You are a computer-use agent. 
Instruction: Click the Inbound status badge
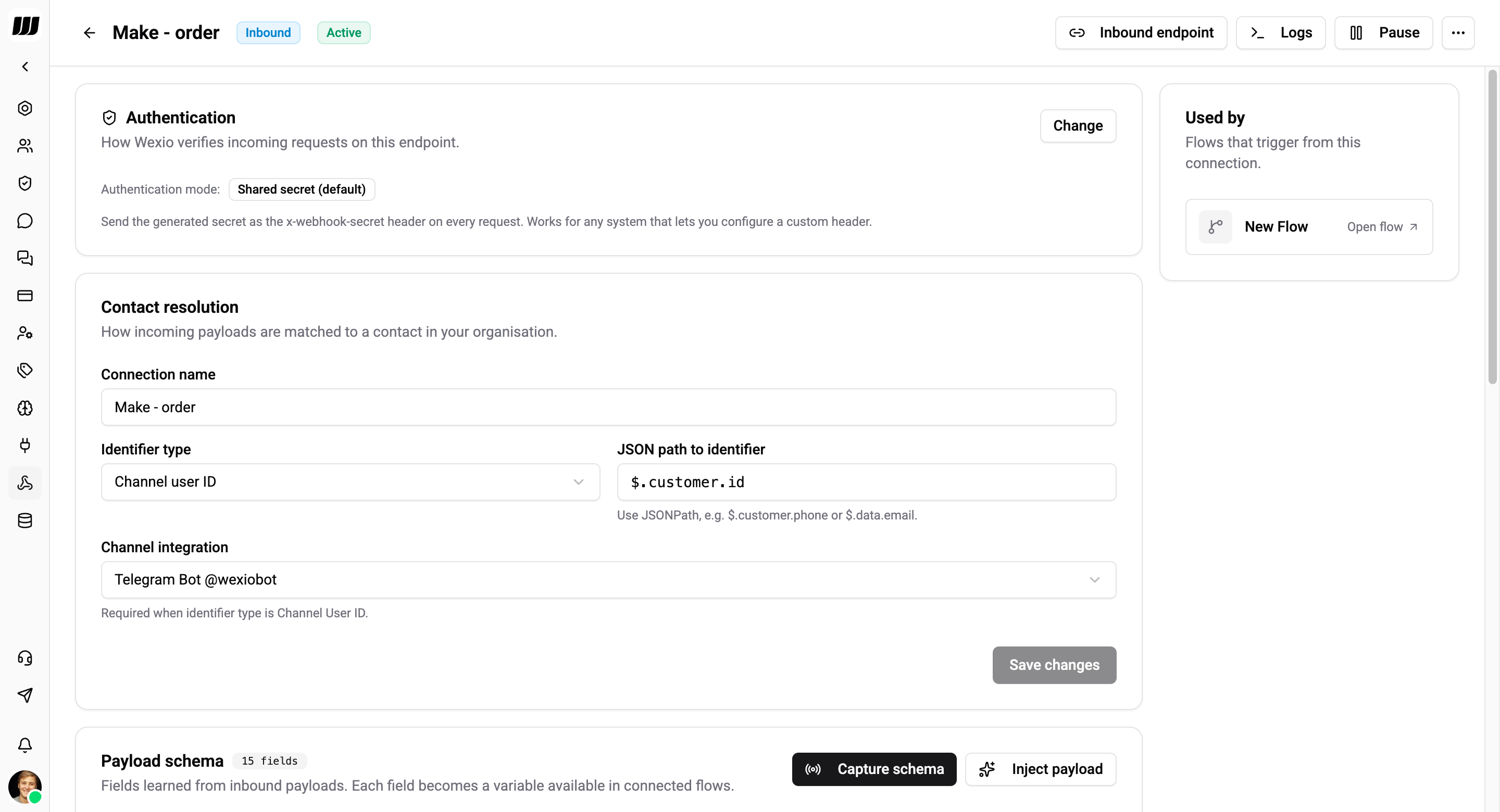coord(268,32)
